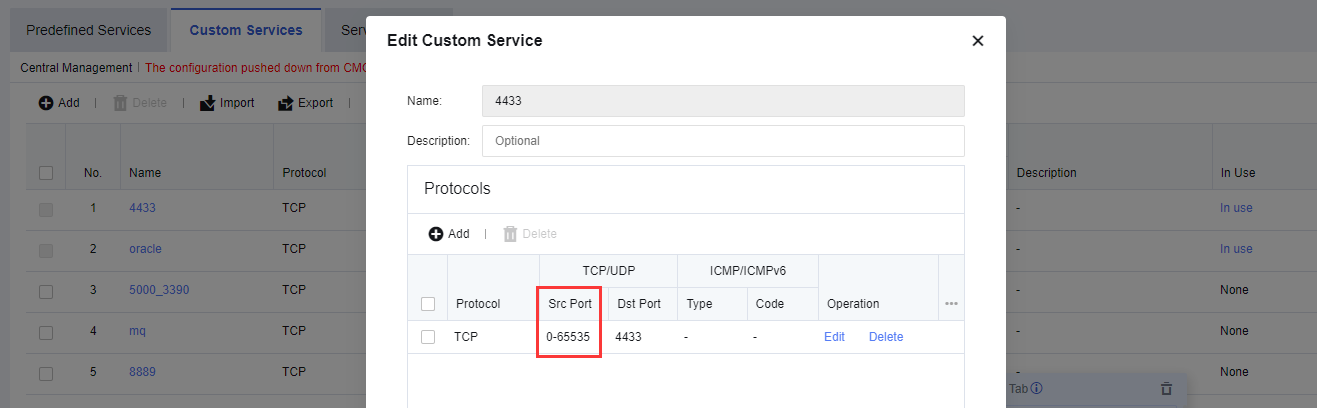
Task: Switch to Predefined Services tab
Action: point(88,30)
